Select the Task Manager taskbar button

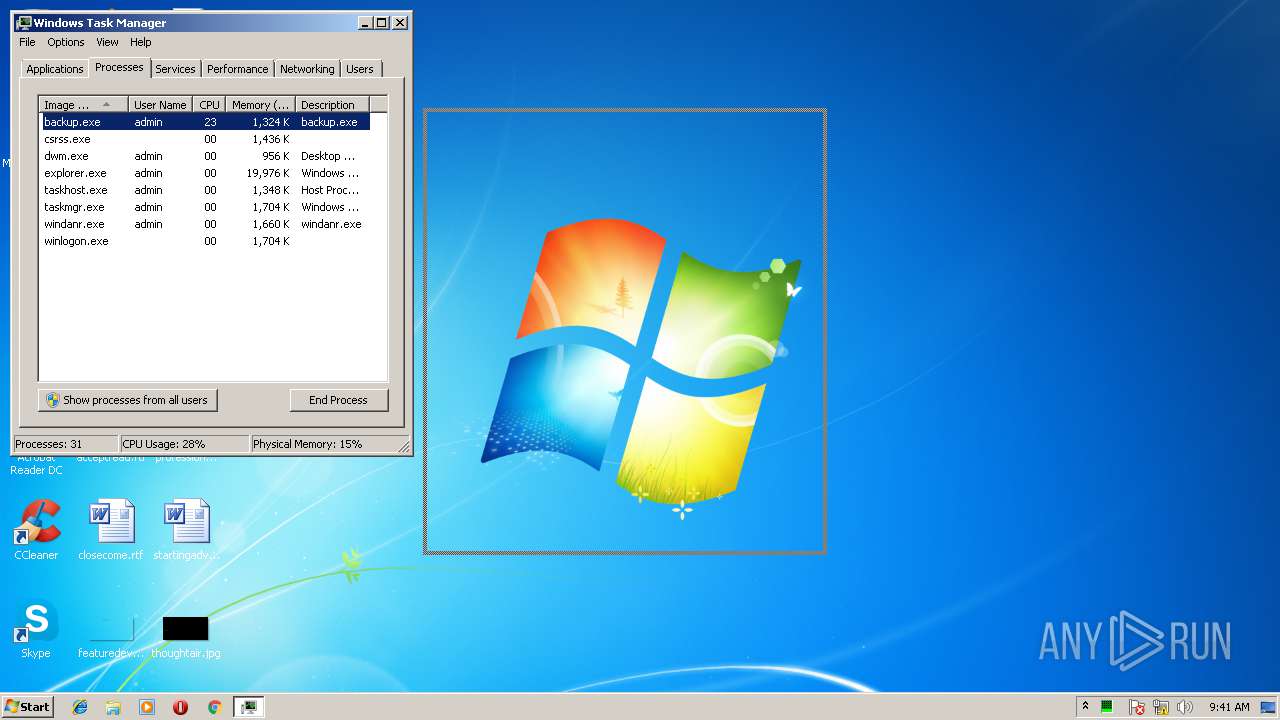(x=248, y=707)
